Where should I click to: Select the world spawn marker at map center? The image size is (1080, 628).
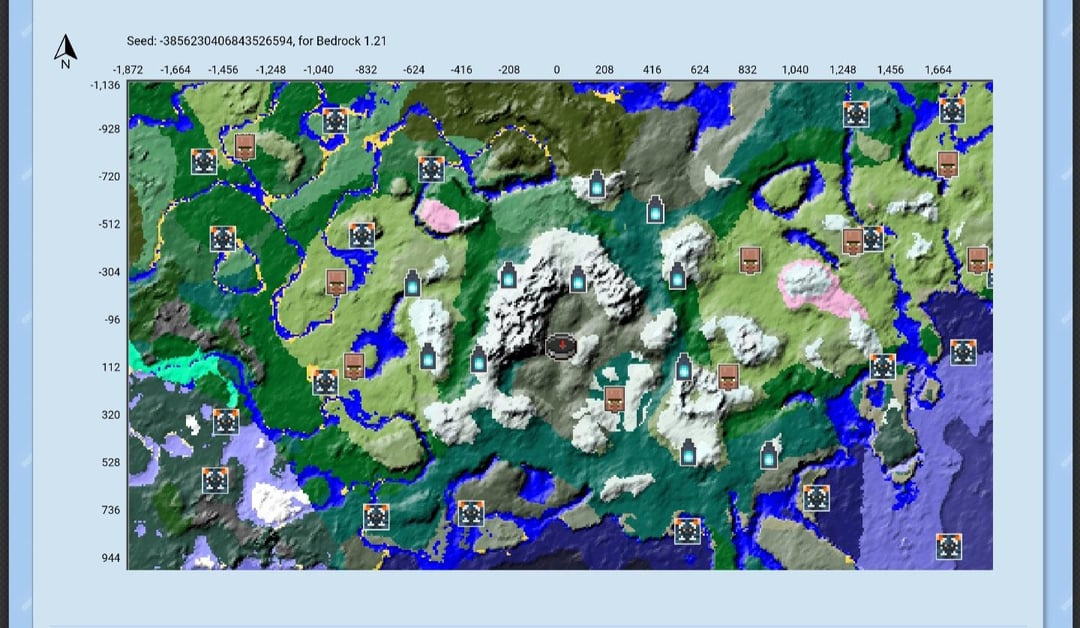coord(562,346)
